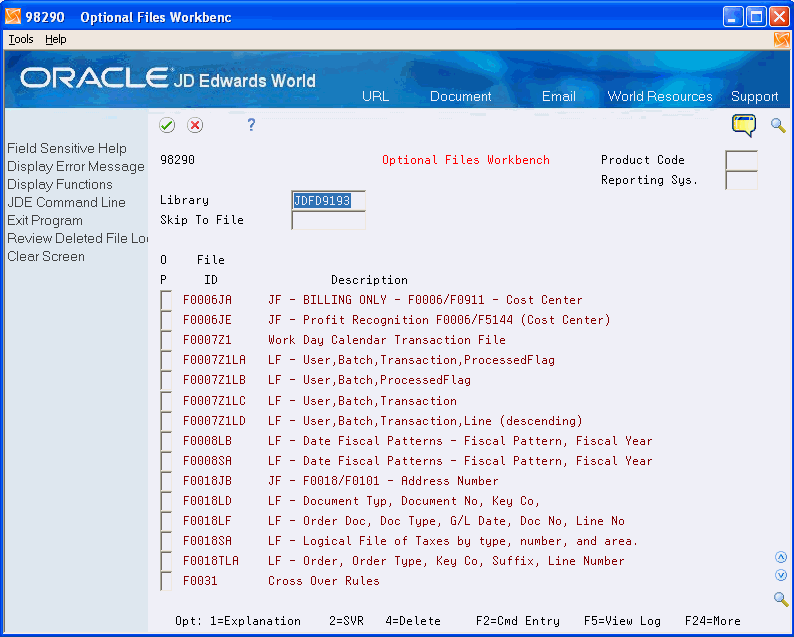
Task: Open JDE Command Line
Action: (x=66, y=203)
